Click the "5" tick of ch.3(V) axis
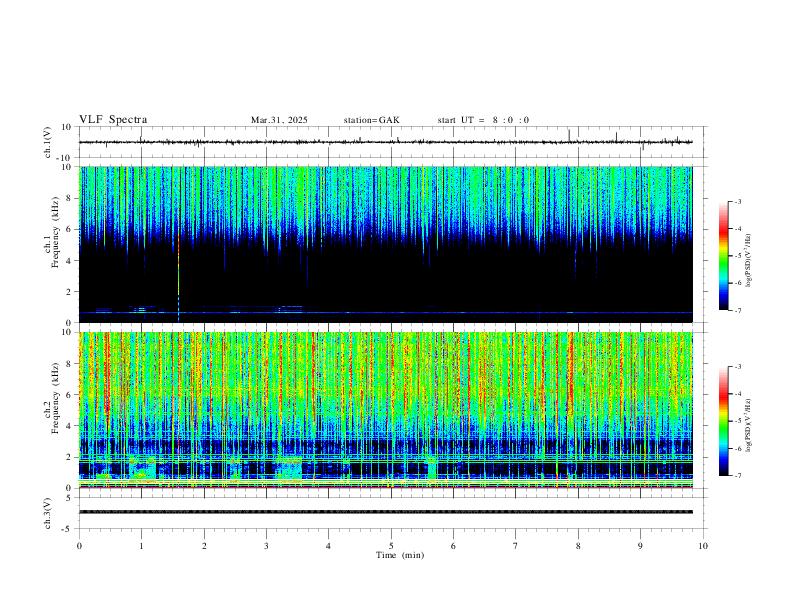This screenshot has height=612, width=792. point(70,497)
